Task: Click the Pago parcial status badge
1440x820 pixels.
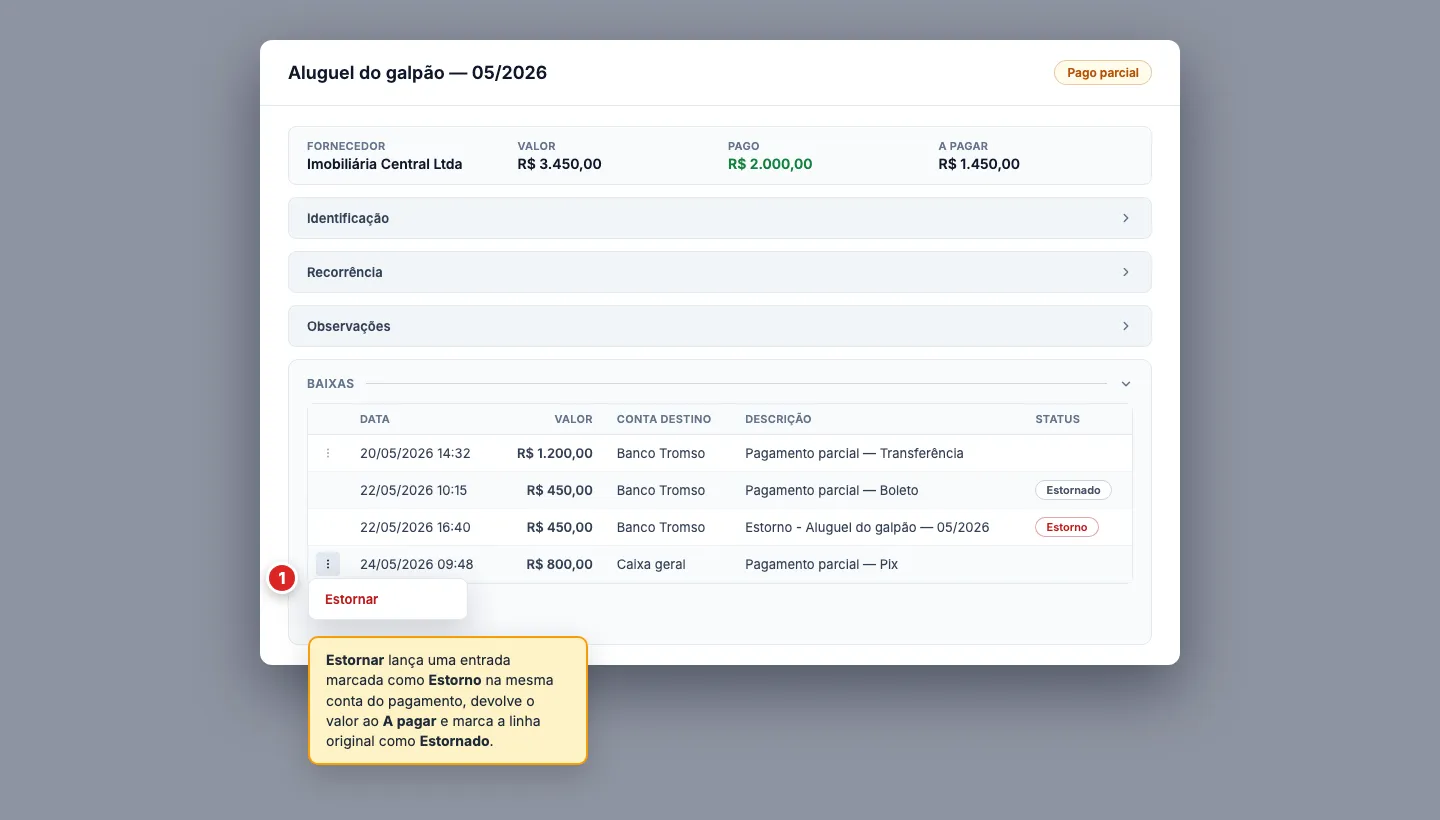Action: 1103,73
